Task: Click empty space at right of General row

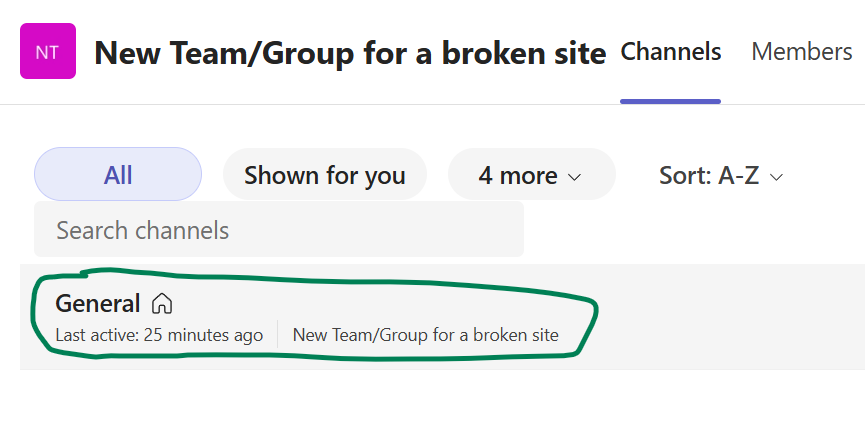Action: [x=728, y=317]
